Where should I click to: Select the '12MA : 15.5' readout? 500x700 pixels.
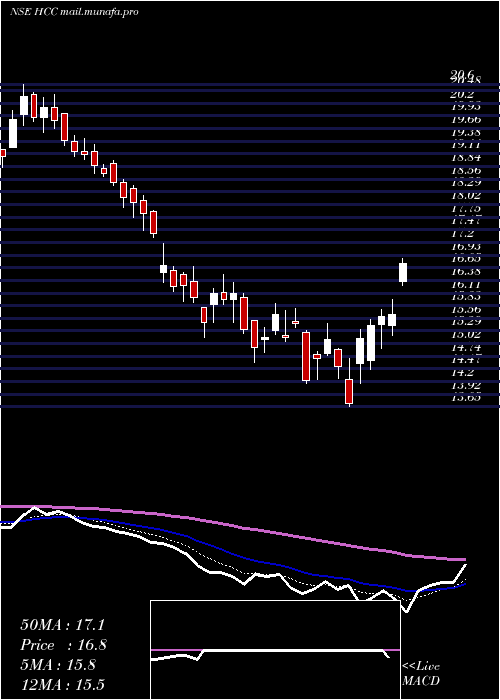click(x=62, y=685)
